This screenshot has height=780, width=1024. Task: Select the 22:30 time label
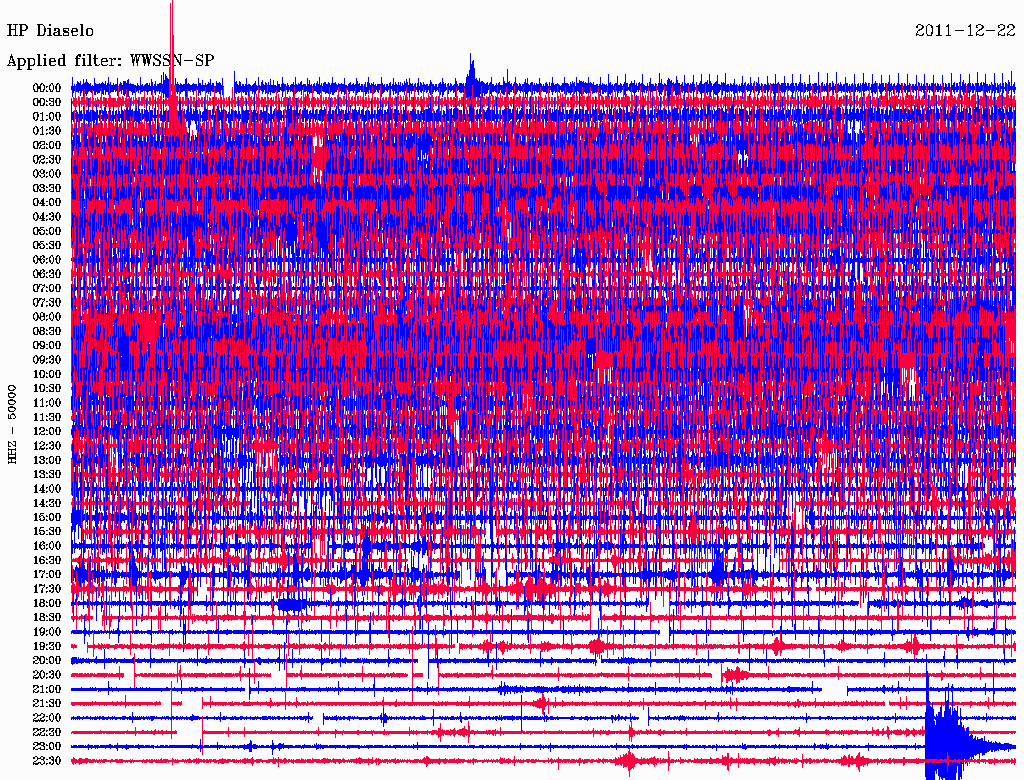pyautogui.click(x=47, y=732)
